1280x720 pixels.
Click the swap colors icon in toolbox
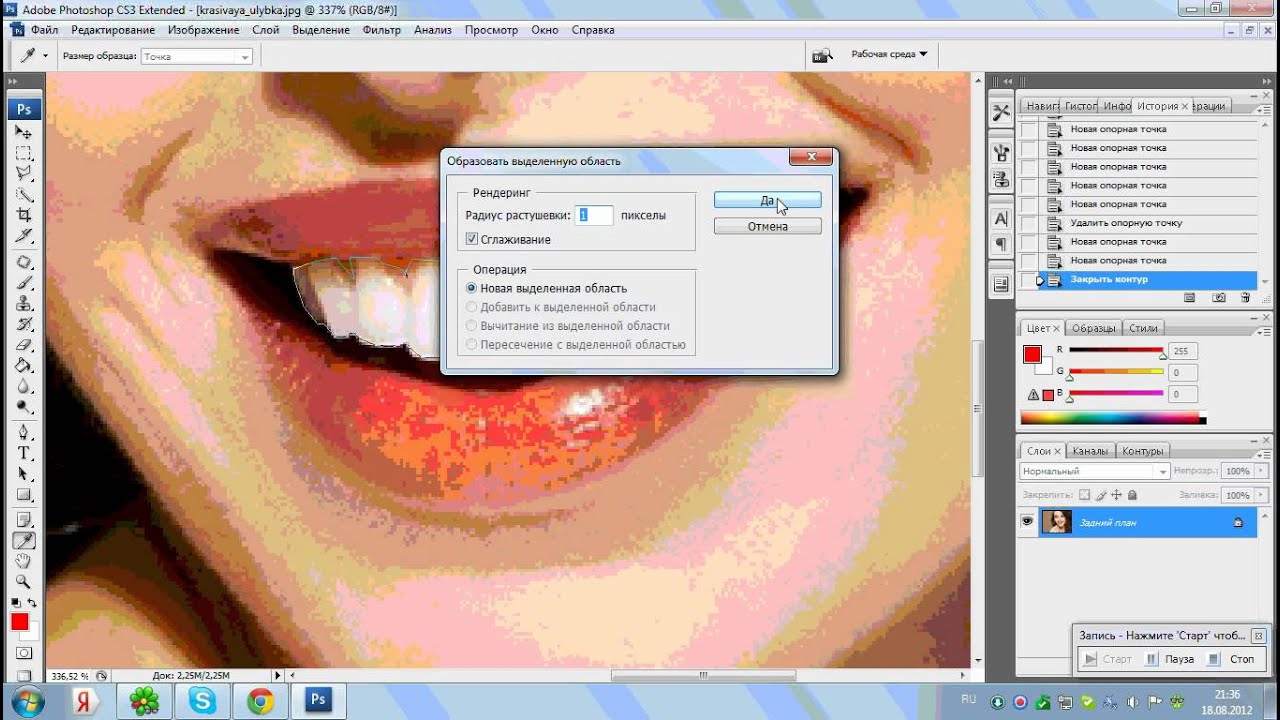pyautogui.click(x=32, y=603)
